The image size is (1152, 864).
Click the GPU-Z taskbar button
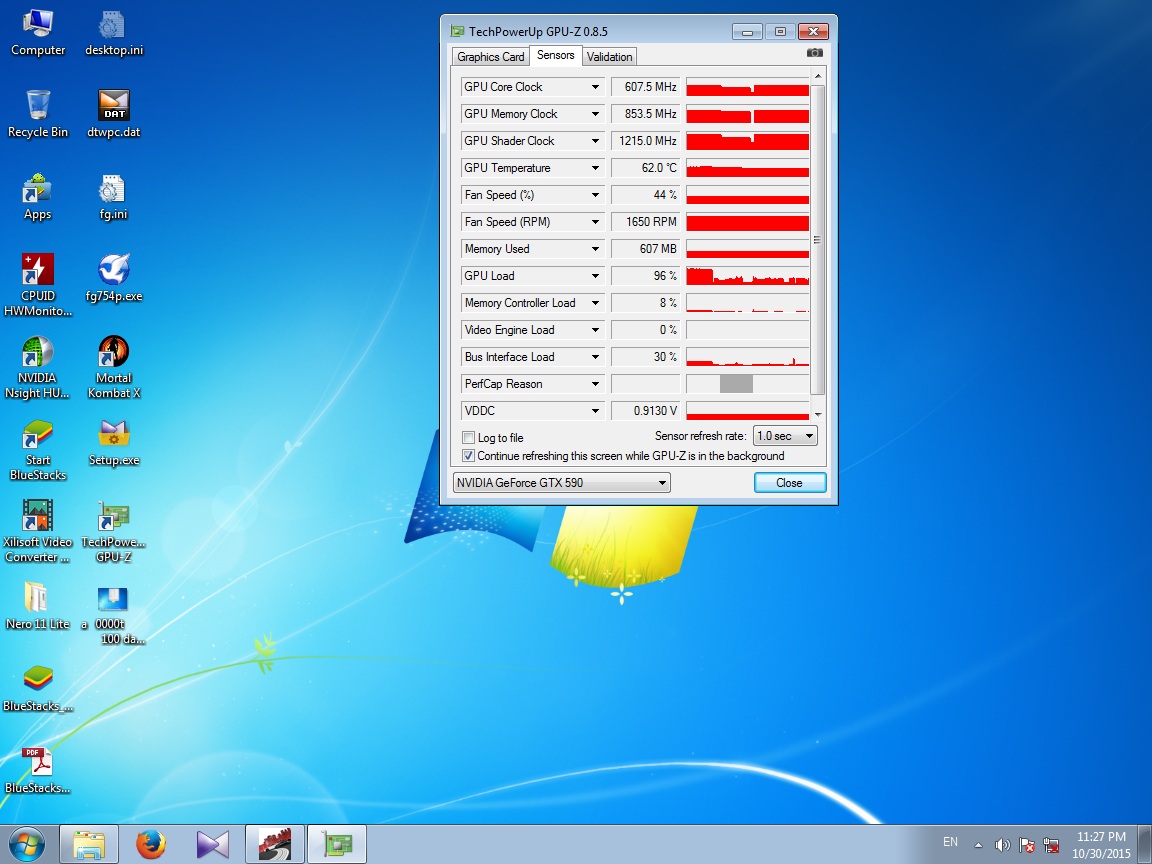(336, 843)
